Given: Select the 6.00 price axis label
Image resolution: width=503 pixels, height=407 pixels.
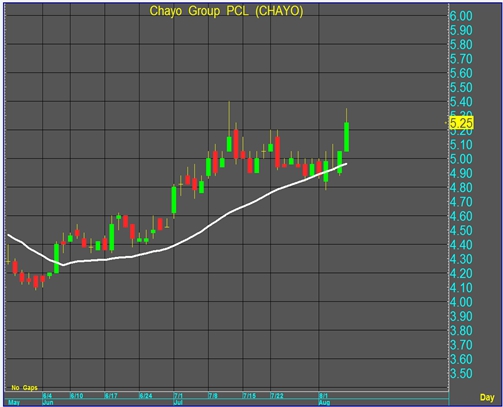Looking at the screenshot, I should tap(461, 16).
